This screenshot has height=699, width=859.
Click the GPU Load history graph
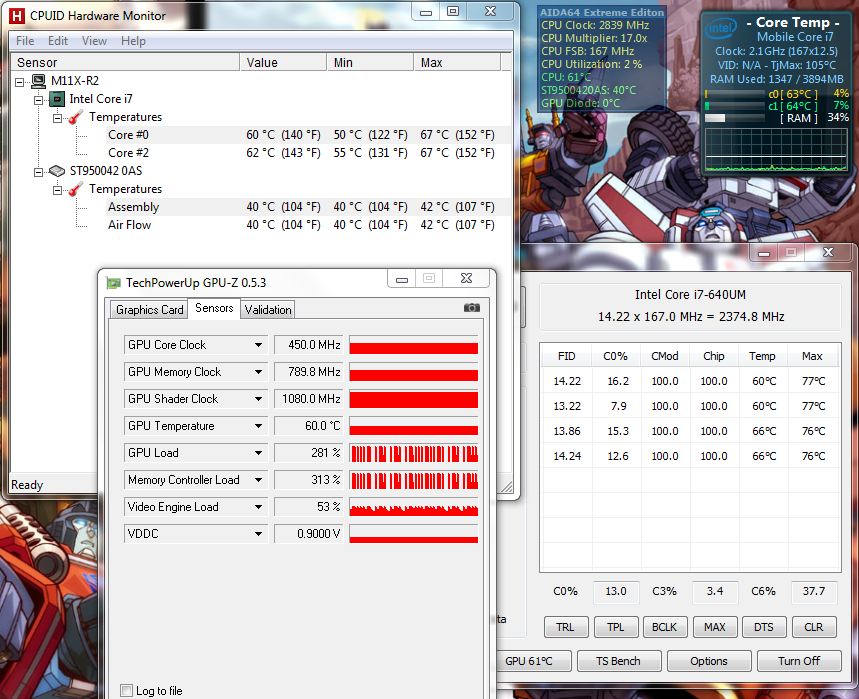click(414, 453)
